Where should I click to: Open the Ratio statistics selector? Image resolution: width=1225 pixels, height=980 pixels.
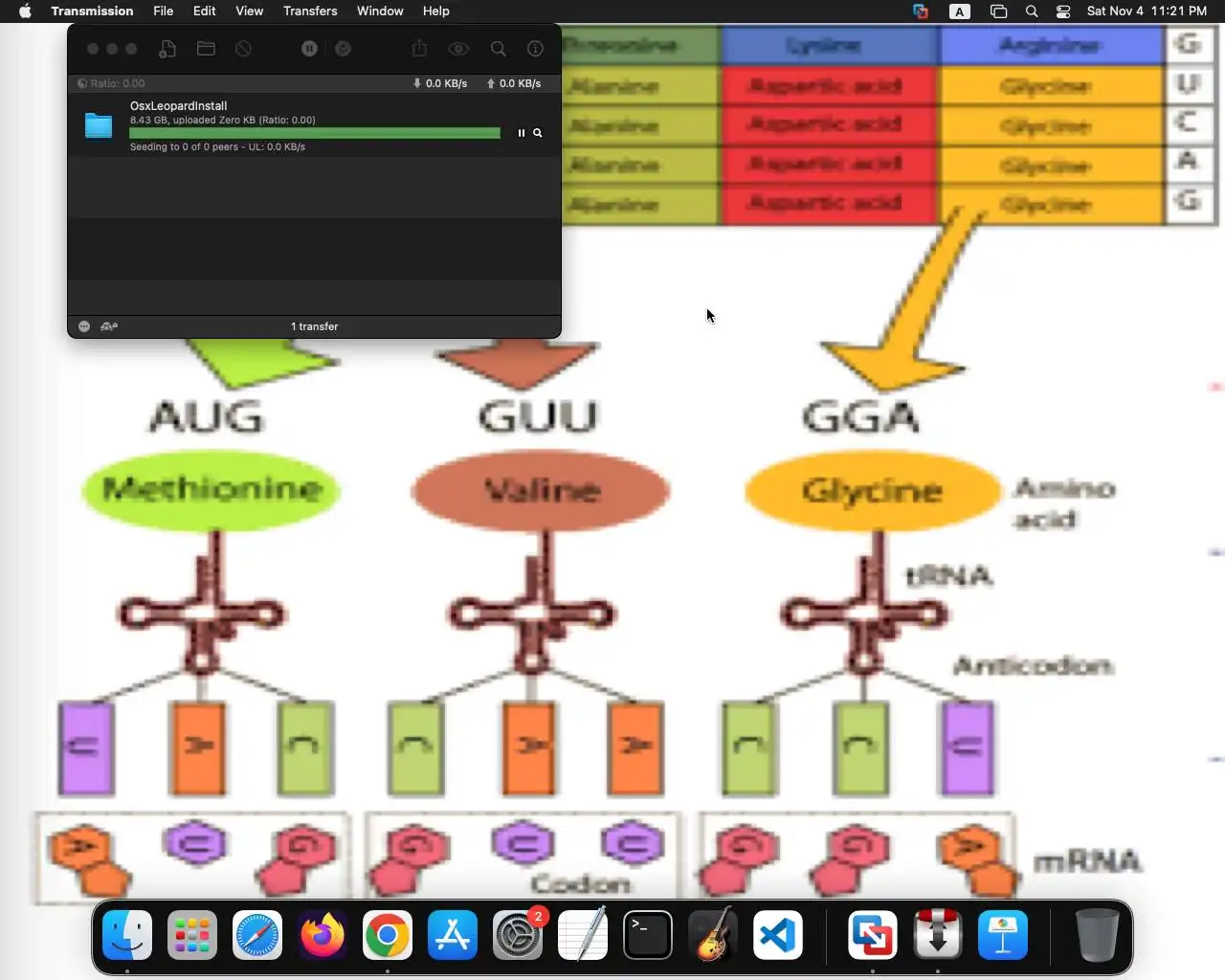tap(112, 83)
